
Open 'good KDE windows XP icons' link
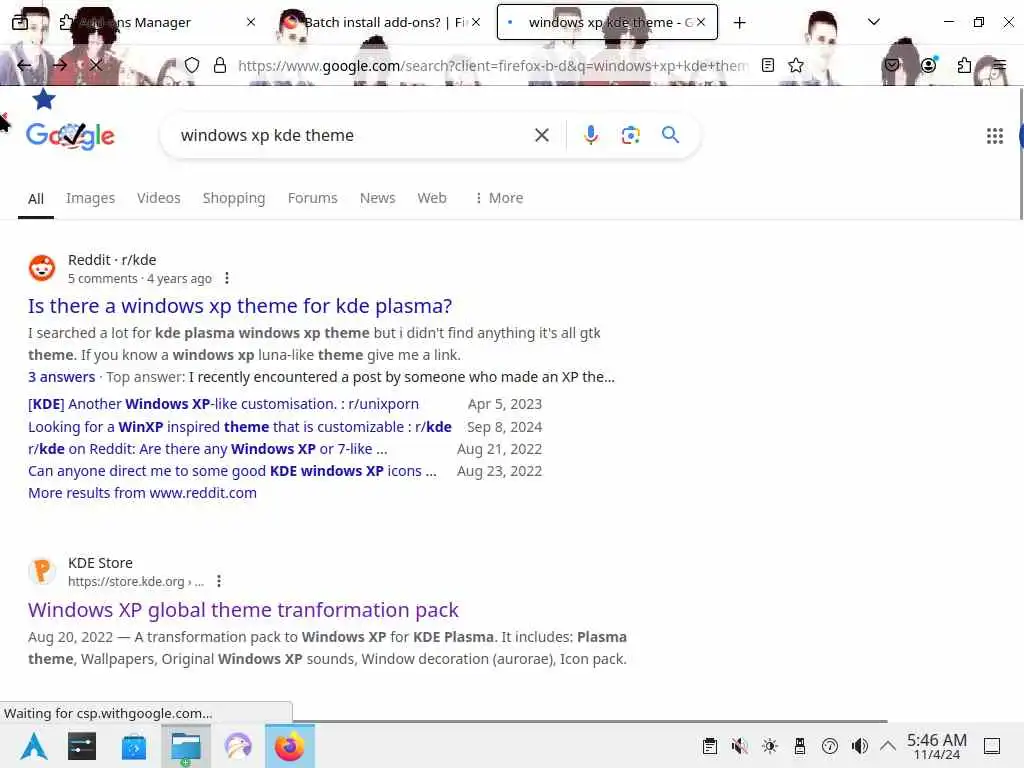tap(232, 472)
